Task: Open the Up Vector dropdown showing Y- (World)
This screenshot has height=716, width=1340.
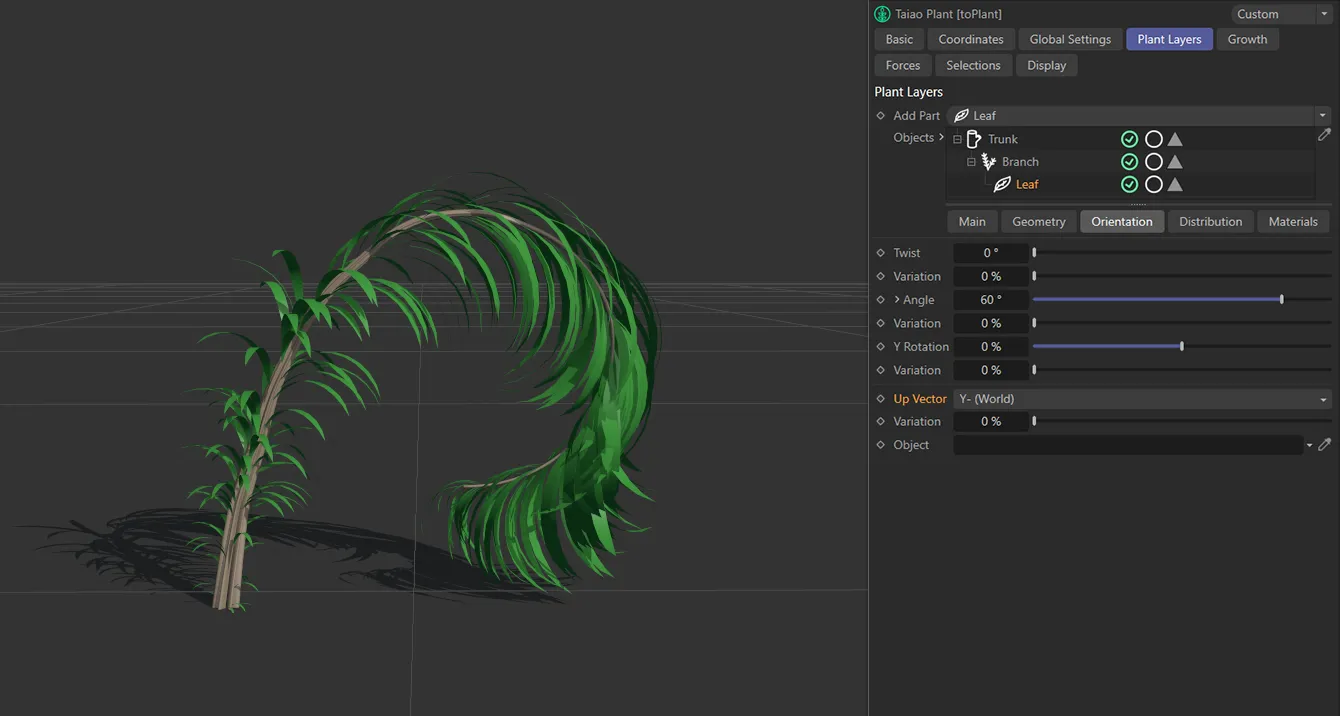Action: coord(1142,398)
